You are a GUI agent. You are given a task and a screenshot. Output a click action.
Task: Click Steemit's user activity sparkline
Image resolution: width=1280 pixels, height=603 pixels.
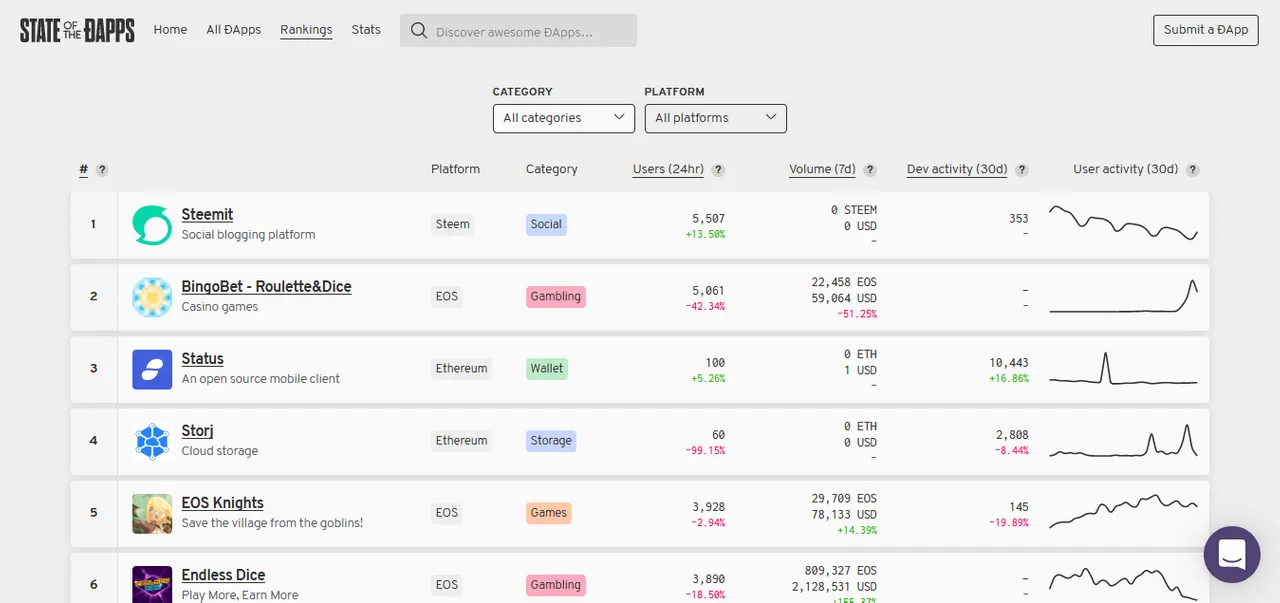[1123, 224]
